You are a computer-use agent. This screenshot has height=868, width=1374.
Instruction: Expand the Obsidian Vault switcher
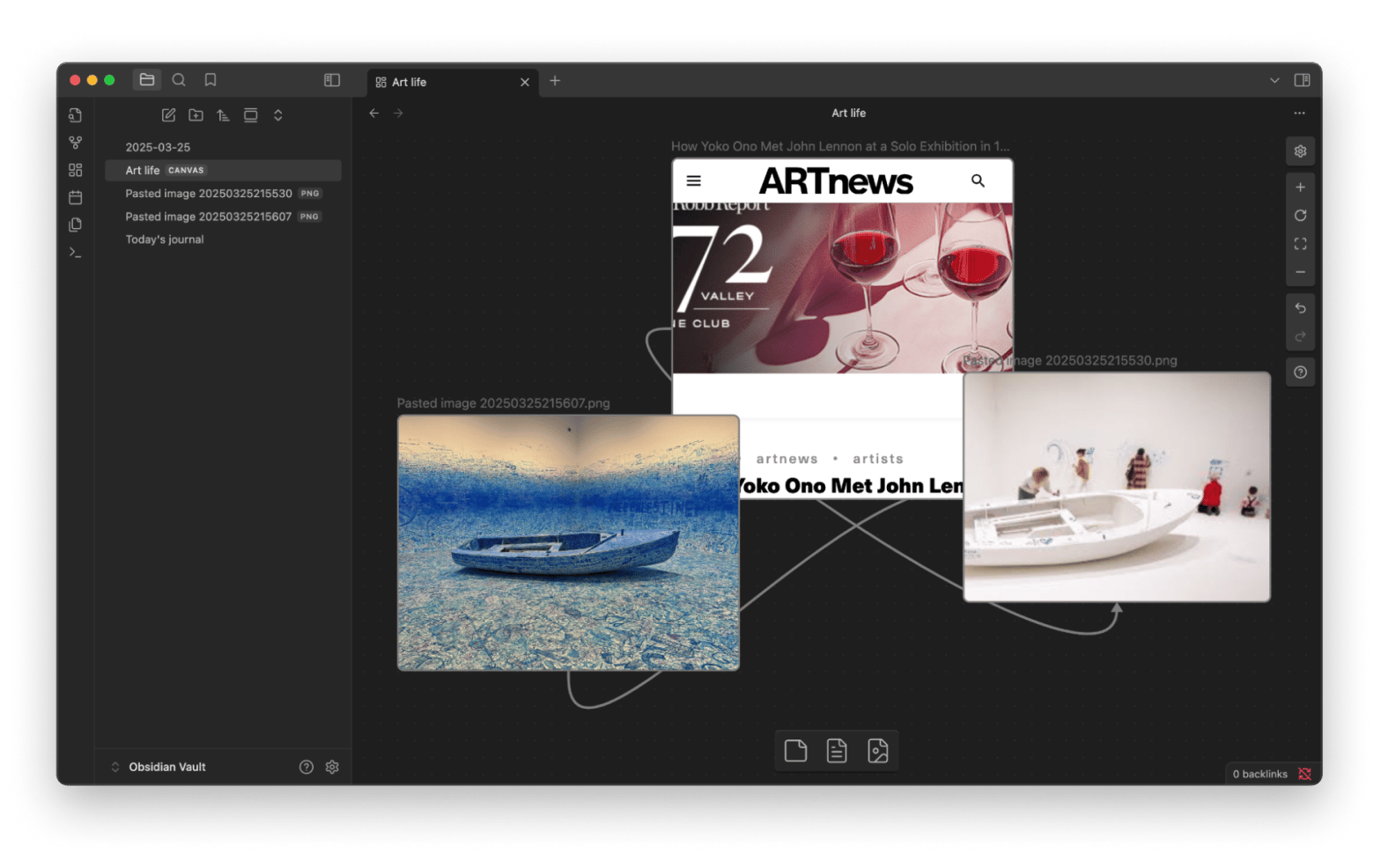pos(115,767)
